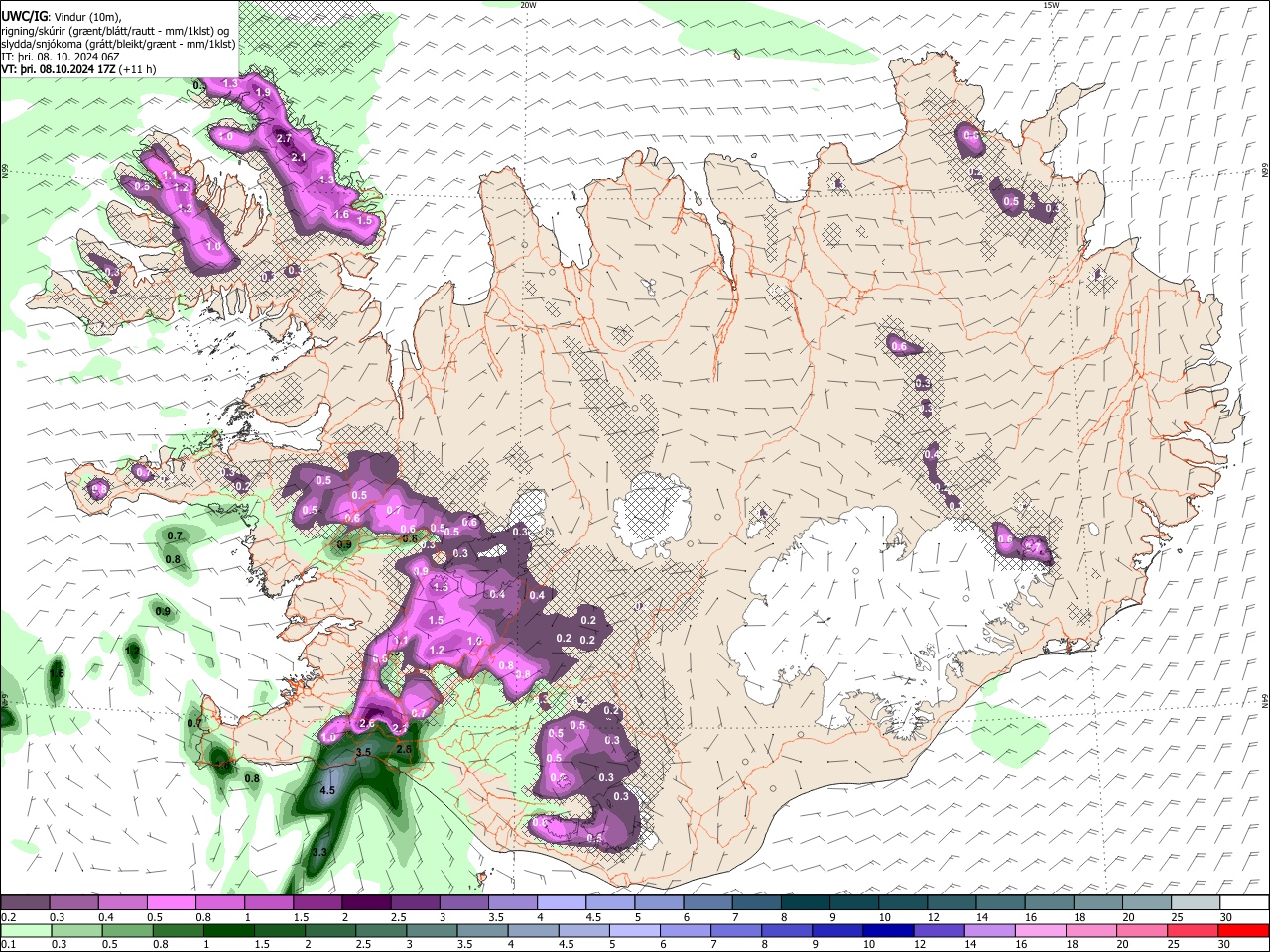Click the '0.8' label under the bottom legend row
The image size is (1270, 952).
(161, 945)
